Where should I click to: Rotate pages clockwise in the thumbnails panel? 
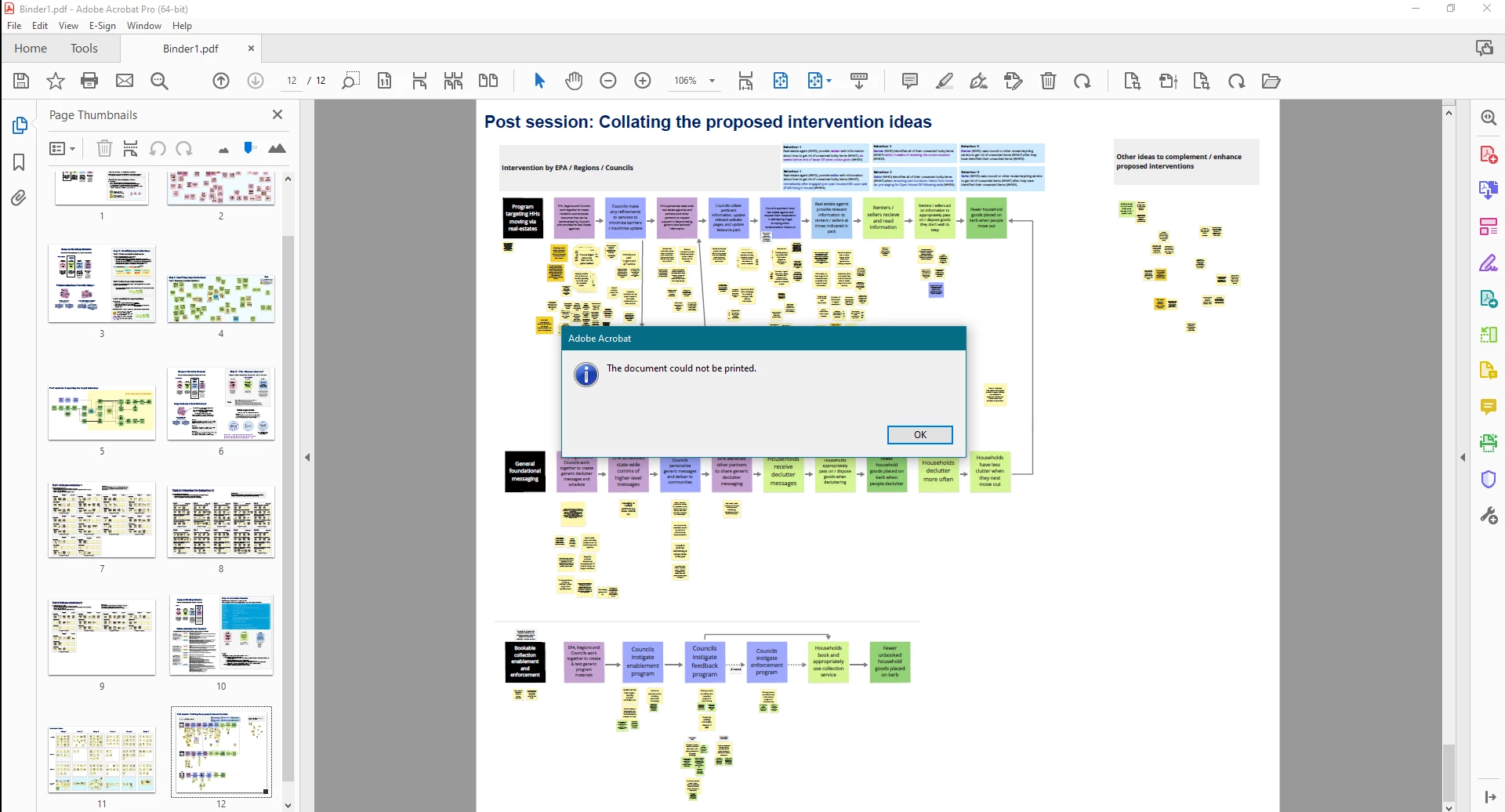(x=184, y=148)
